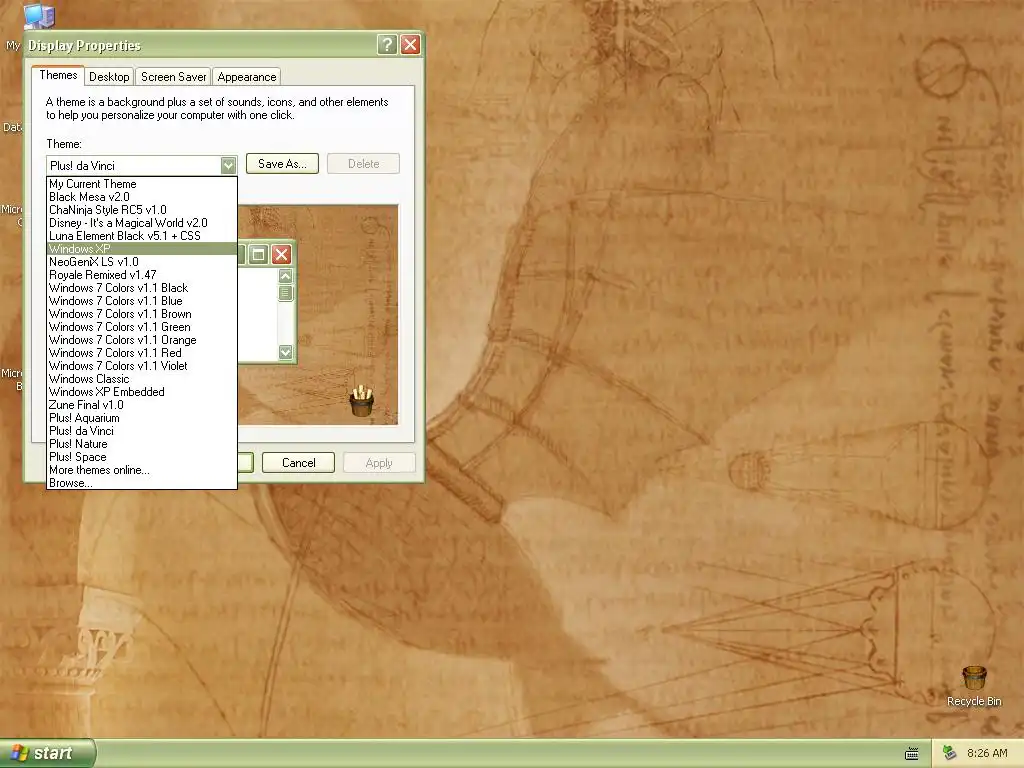
Task: Choose the Windows XP Embedded theme
Action: coord(142,392)
